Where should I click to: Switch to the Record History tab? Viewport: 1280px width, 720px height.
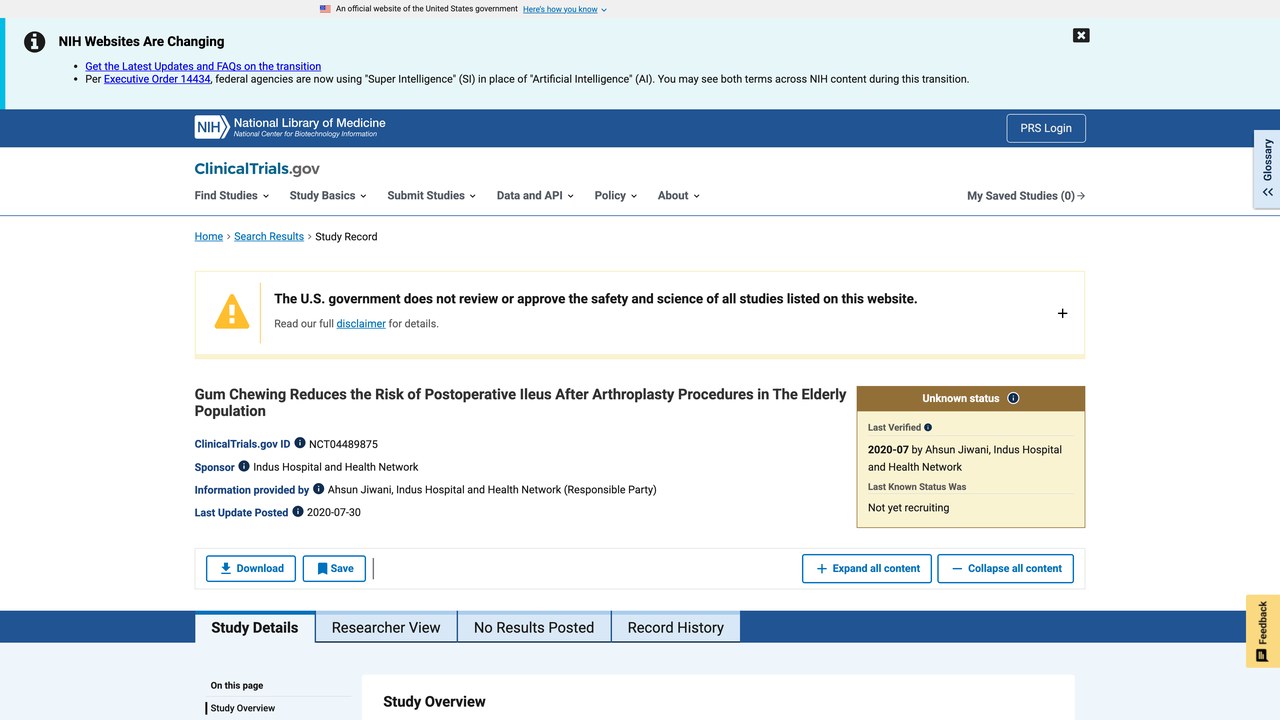coord(676,627)
